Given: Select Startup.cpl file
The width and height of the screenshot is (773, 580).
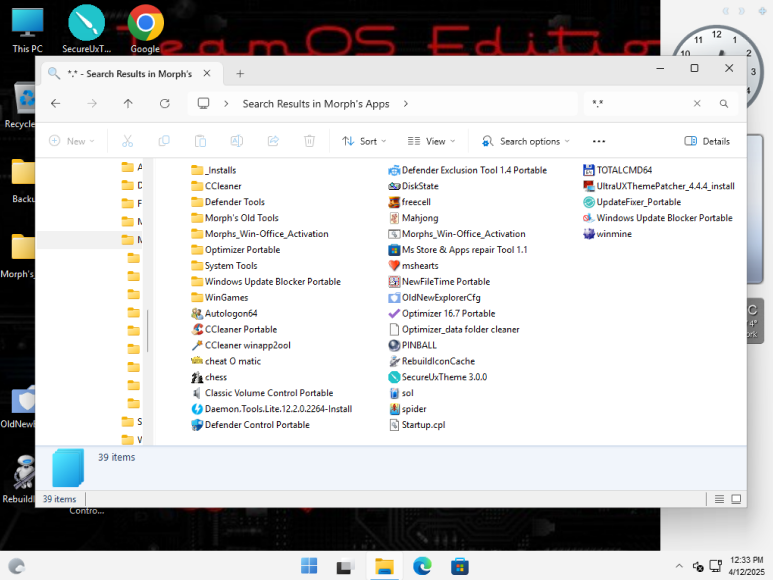Looking at the screenshot, I should click(x=417, y=425).
